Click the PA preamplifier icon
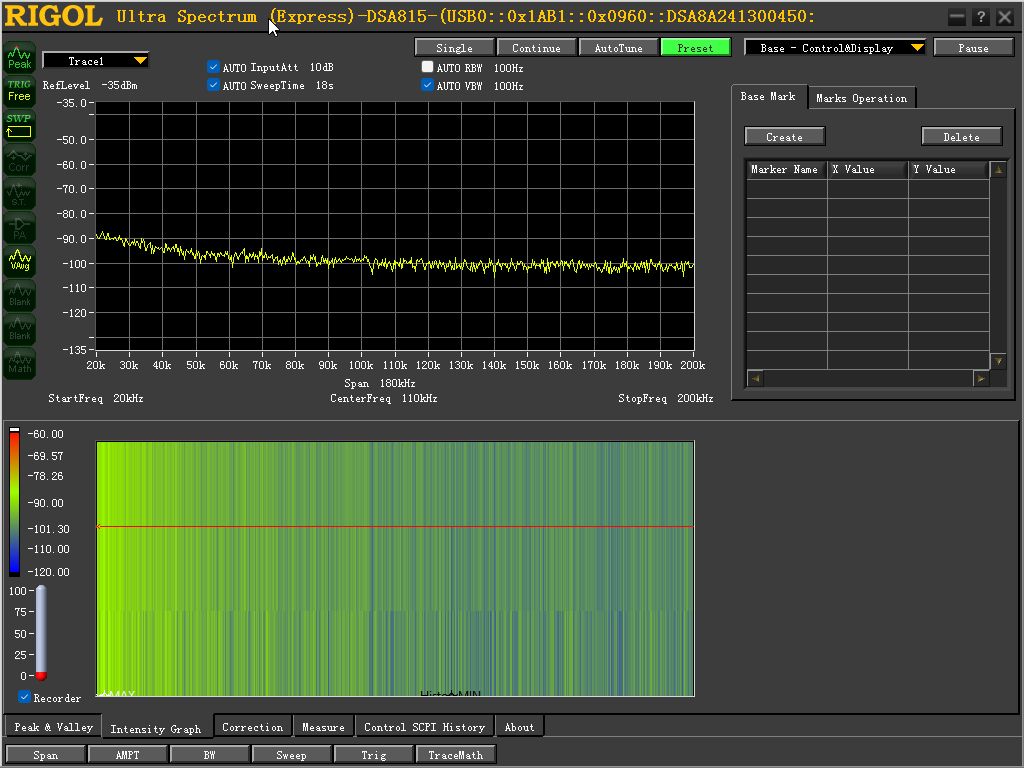 tap(20, 227)
